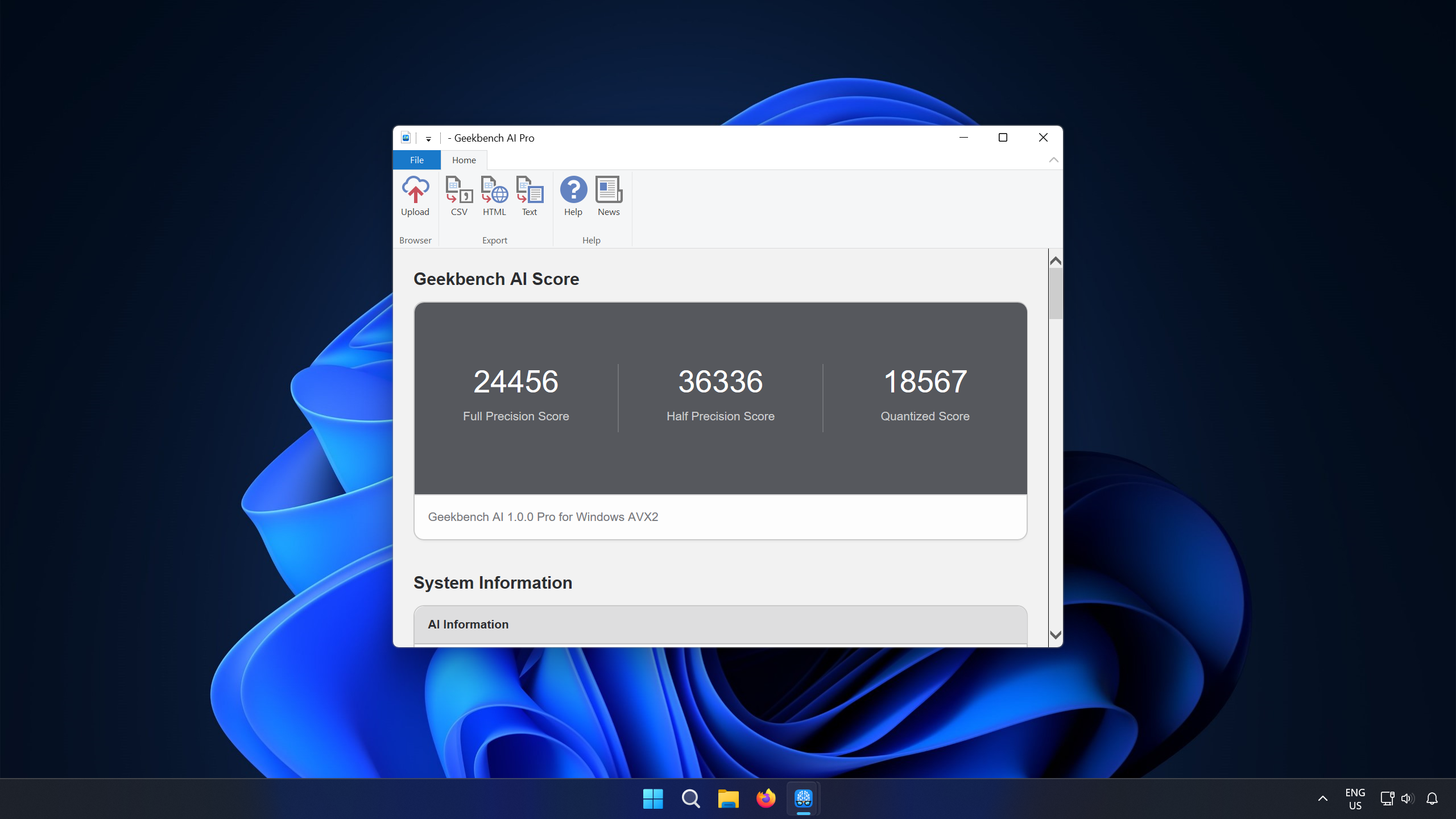This screenshot has width=1456, height=819.
Task: Expand the AI Information section
Action: (x=720, y=624)
